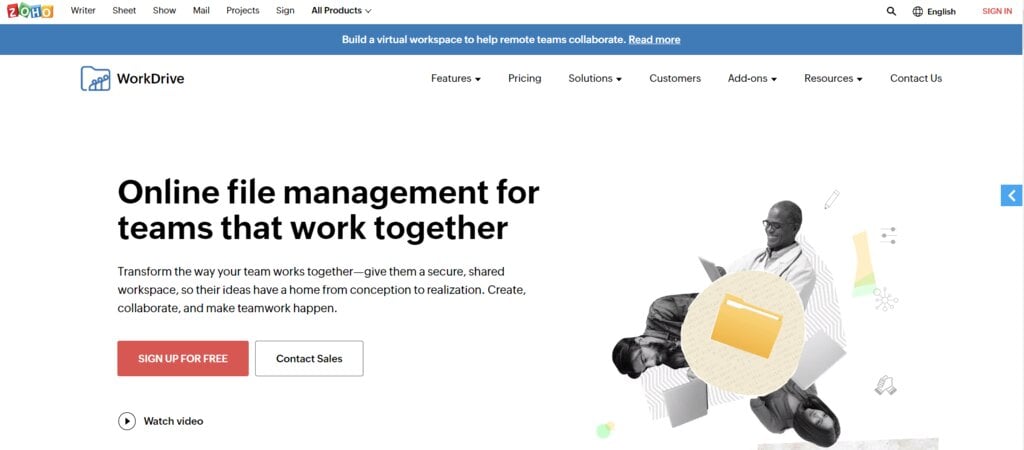Expand the All Products dropdown
This screenshot has height=450, width=1024.
click(x=342, y=10)
